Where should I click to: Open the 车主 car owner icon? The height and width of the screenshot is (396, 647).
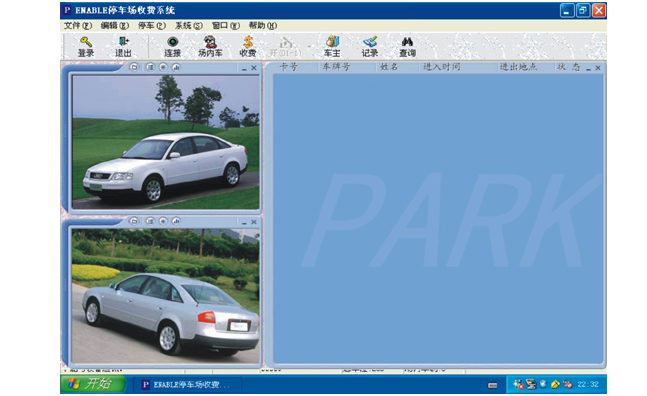point(332,46)
